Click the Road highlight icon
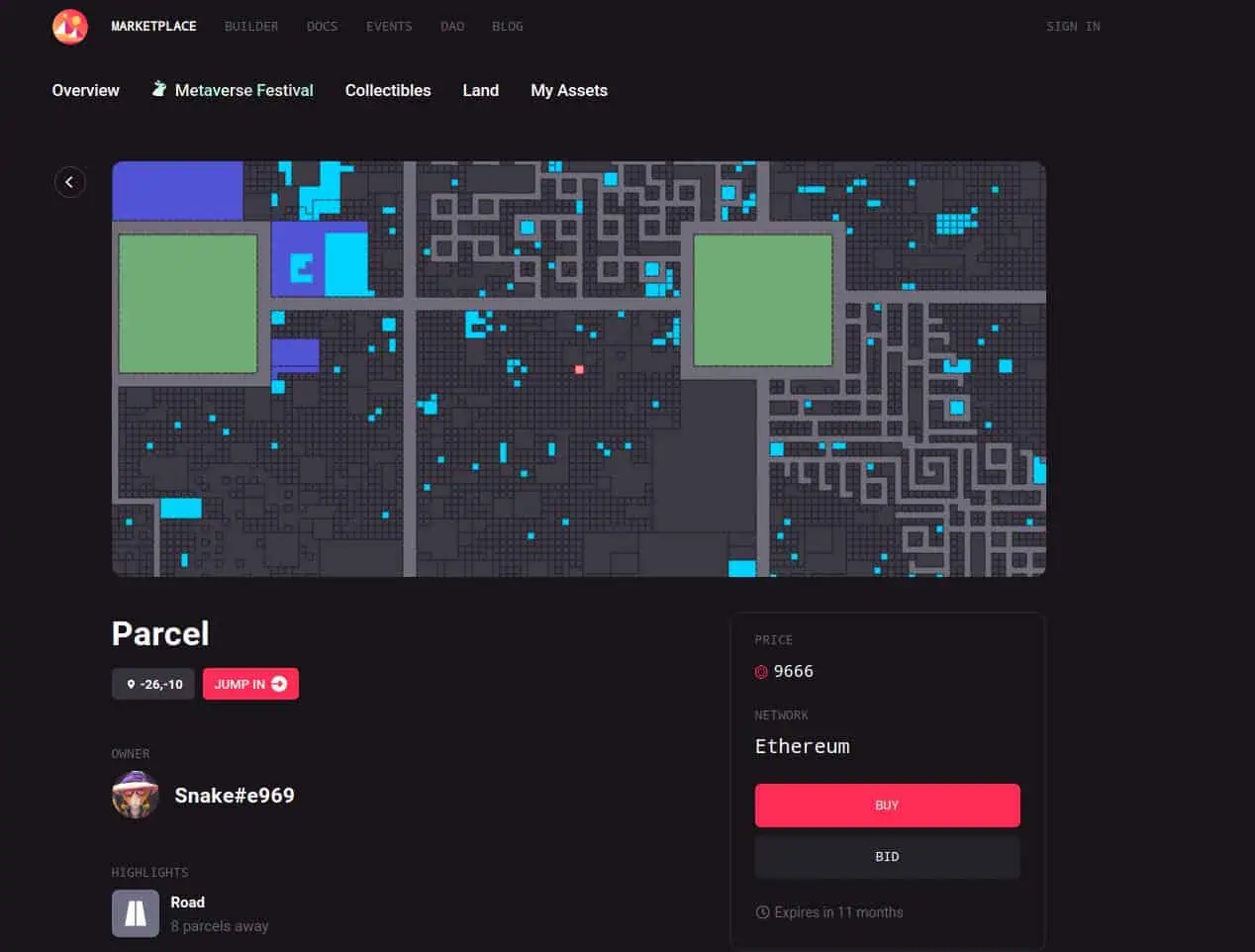 136,913
